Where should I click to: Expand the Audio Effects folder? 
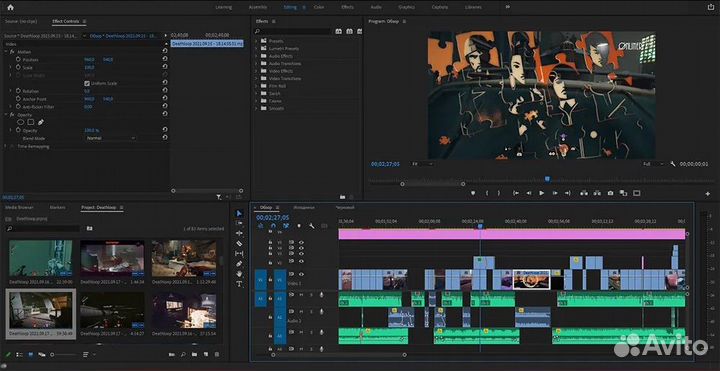click(257, 56)
